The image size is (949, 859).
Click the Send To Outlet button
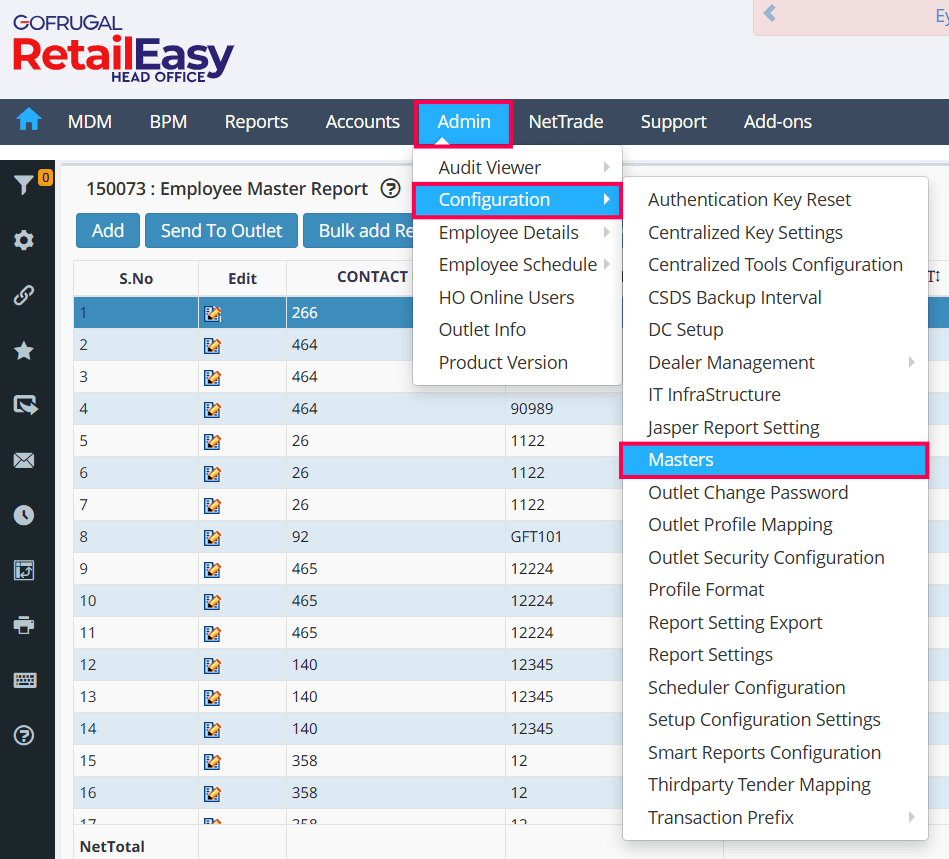tap(222, 231)
